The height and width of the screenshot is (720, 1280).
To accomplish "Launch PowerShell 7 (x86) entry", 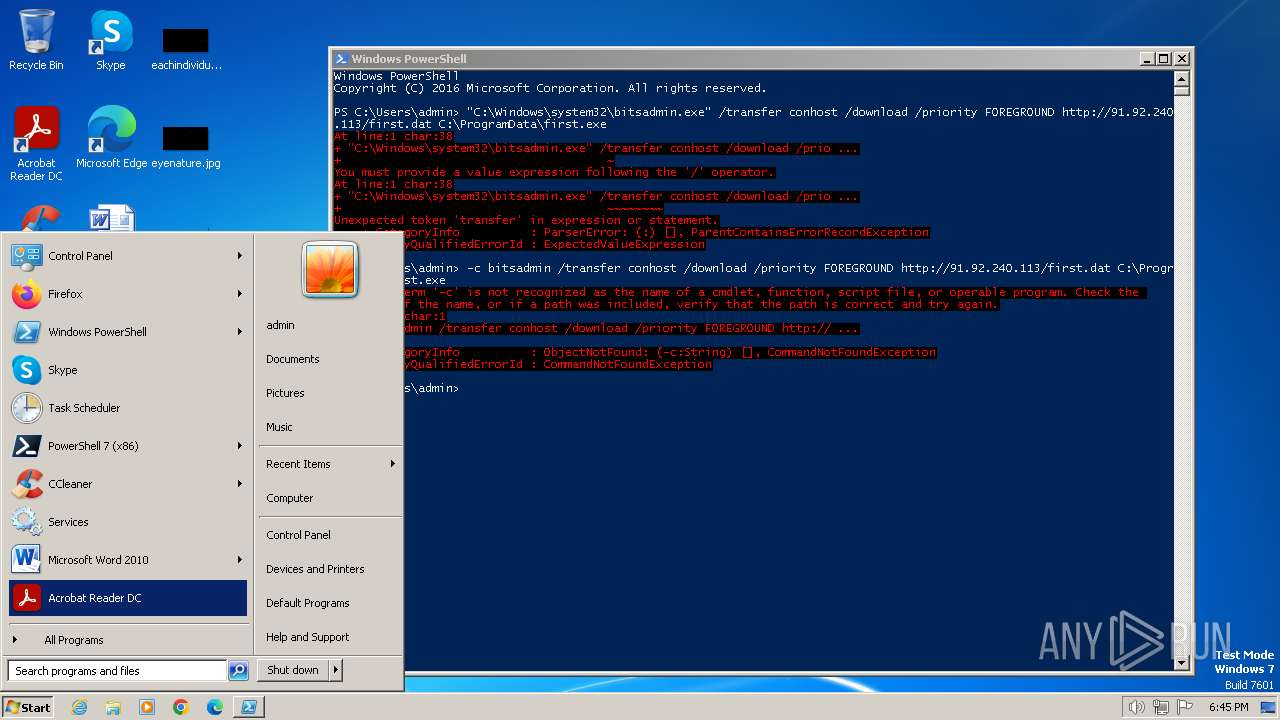I will (128, 446).
